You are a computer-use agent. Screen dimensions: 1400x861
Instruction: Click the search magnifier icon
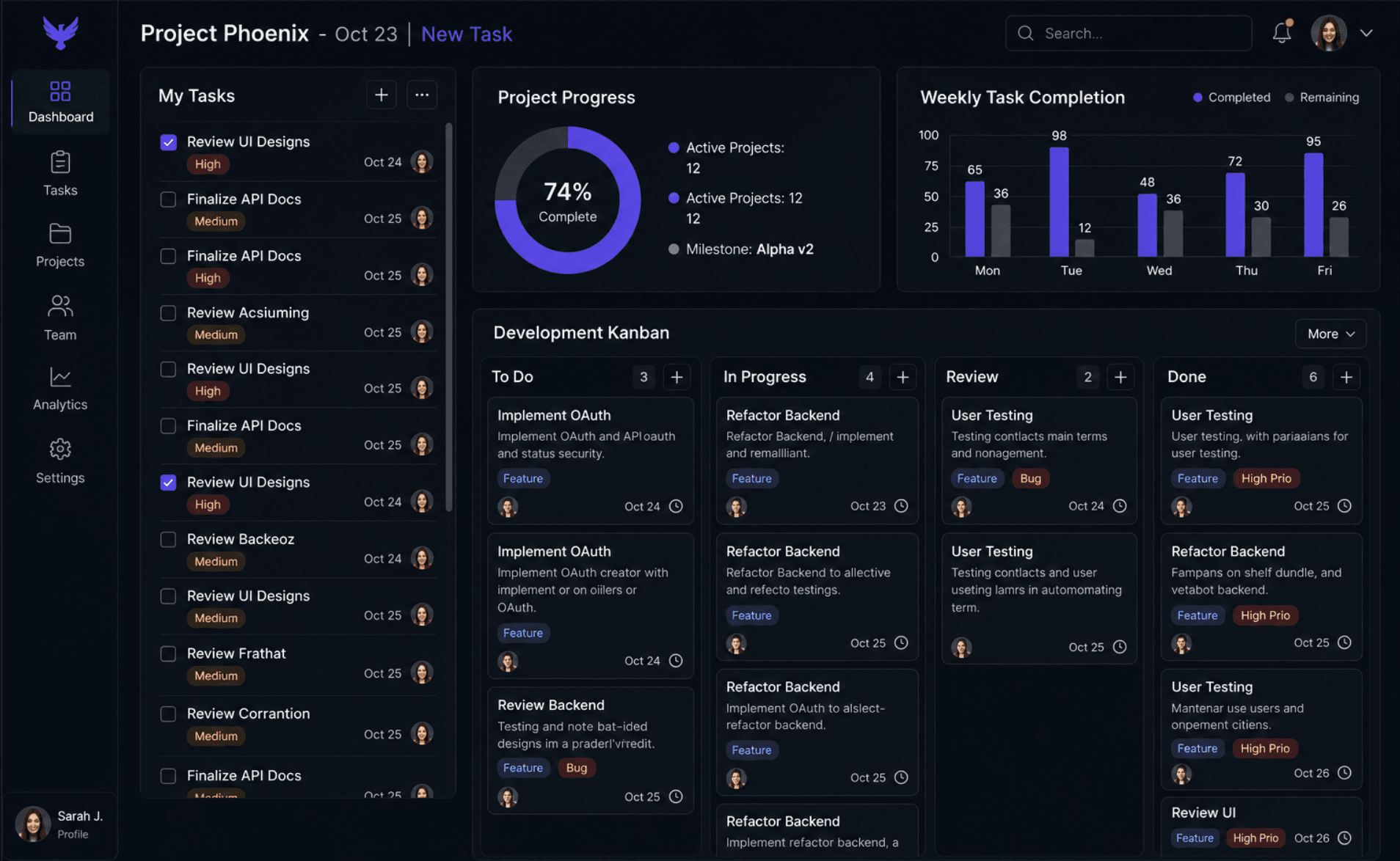pos(1026,33)
